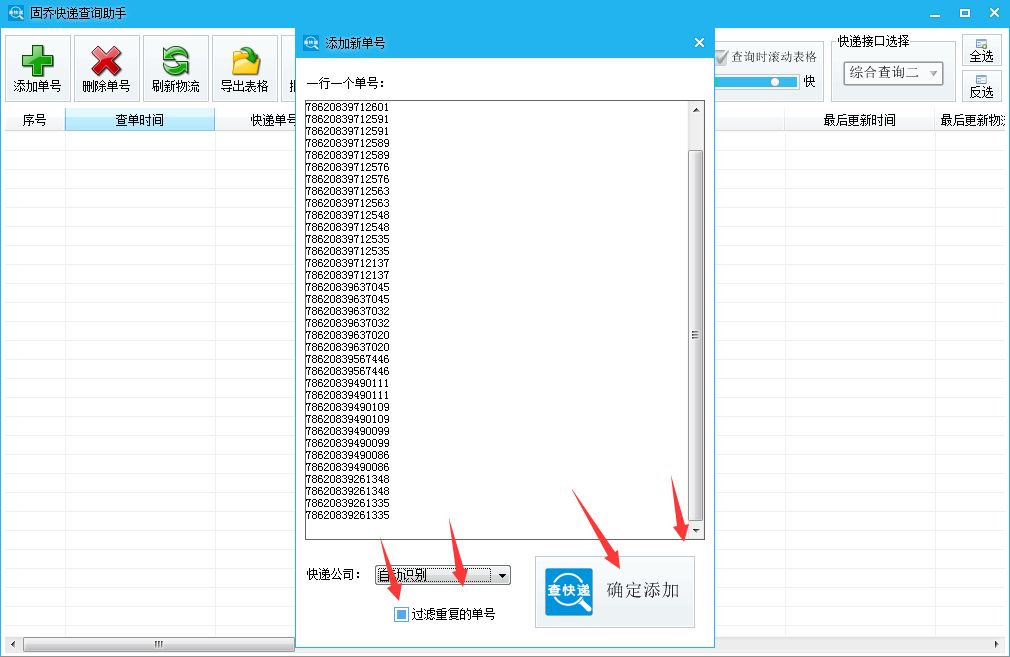Image resolution: width=1010 pixels, height=657 pixels.
Task: Toggle the 过滤重复的单号 checkbox
Action: (401, 614)
